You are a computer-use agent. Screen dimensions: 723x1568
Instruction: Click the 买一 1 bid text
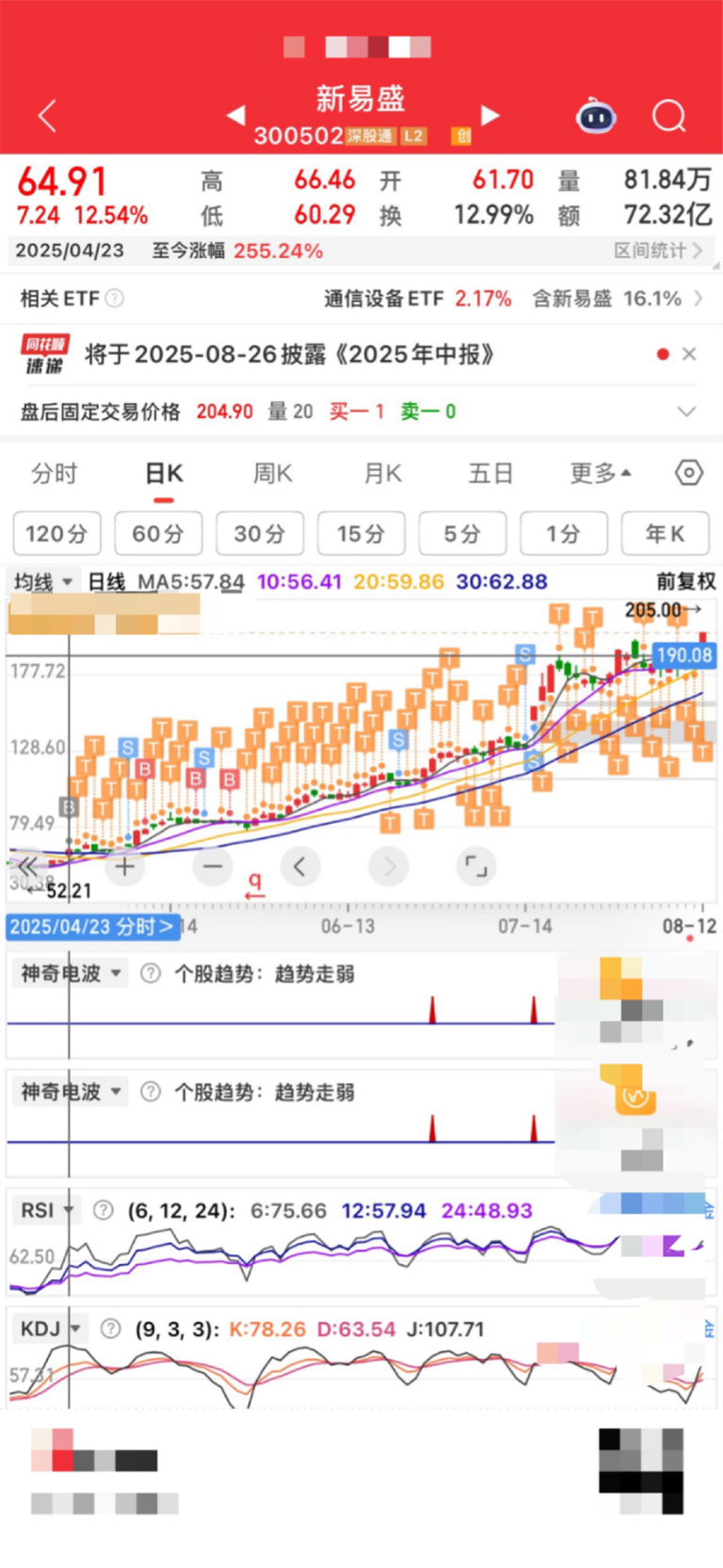point(357,412)
